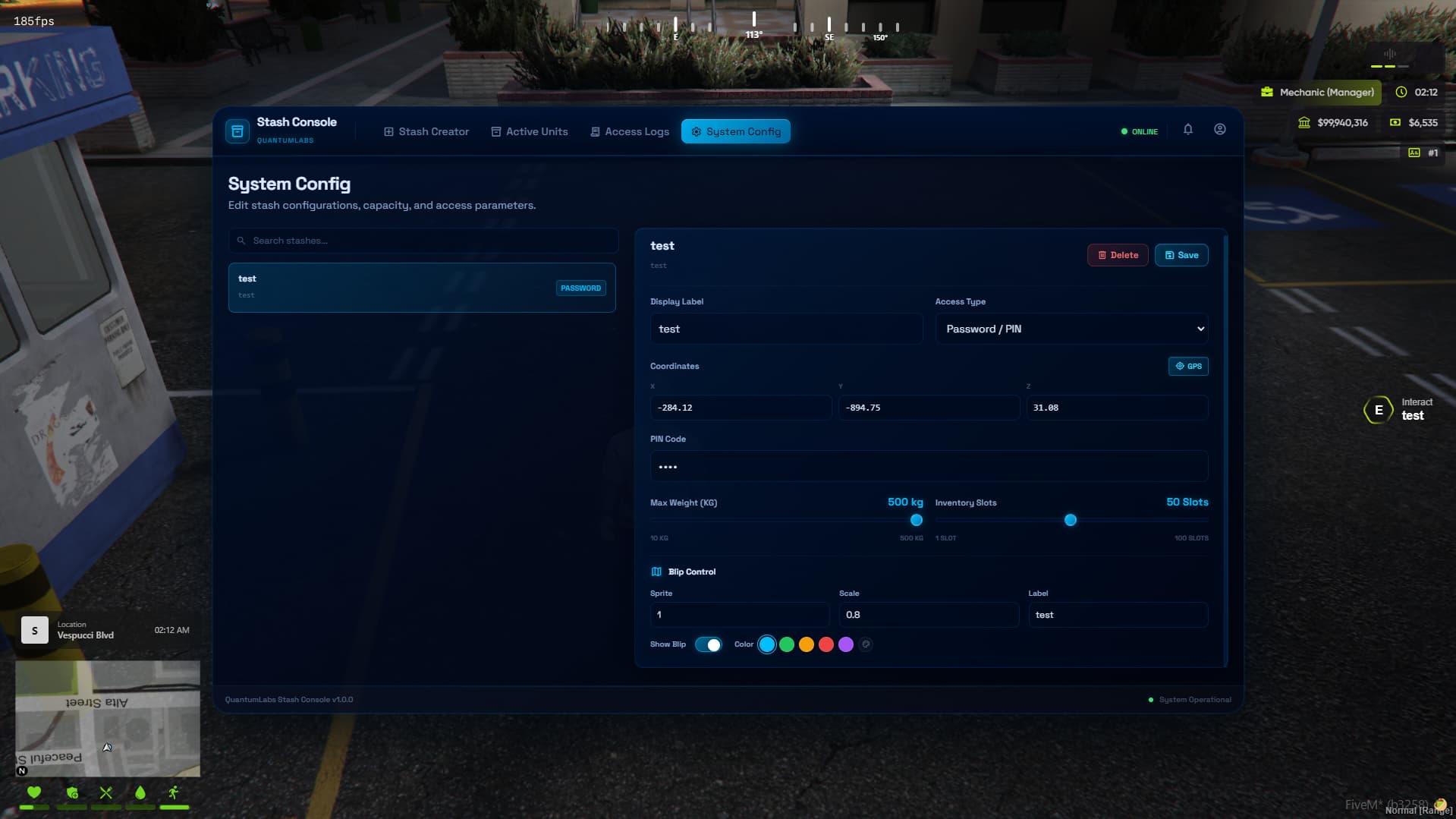Go to the Access Logs tab
The image size is (1456, 819).
(x=630, y=131)
